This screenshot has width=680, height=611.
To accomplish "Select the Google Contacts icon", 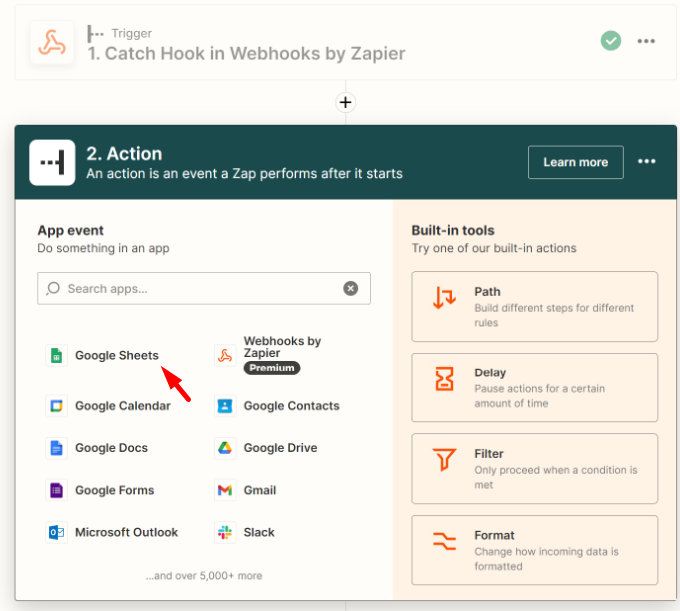I will (x=225, y=406).
